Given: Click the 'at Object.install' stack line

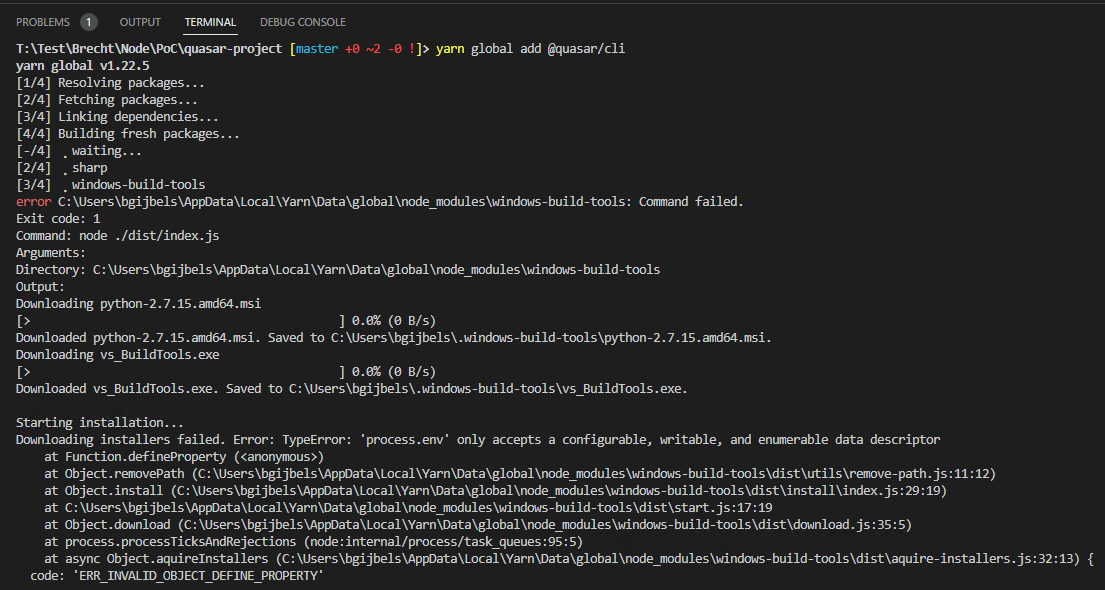Looking at the screenshot, I should [x=495, y=490].
